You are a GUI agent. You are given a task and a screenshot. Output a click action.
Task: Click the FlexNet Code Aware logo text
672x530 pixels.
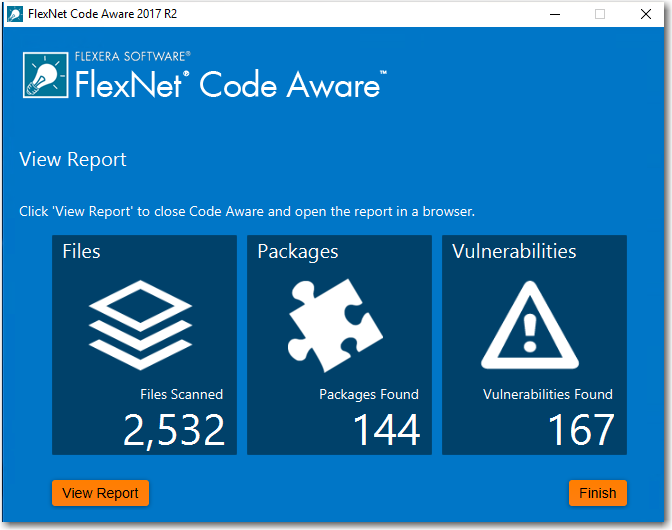228,84
